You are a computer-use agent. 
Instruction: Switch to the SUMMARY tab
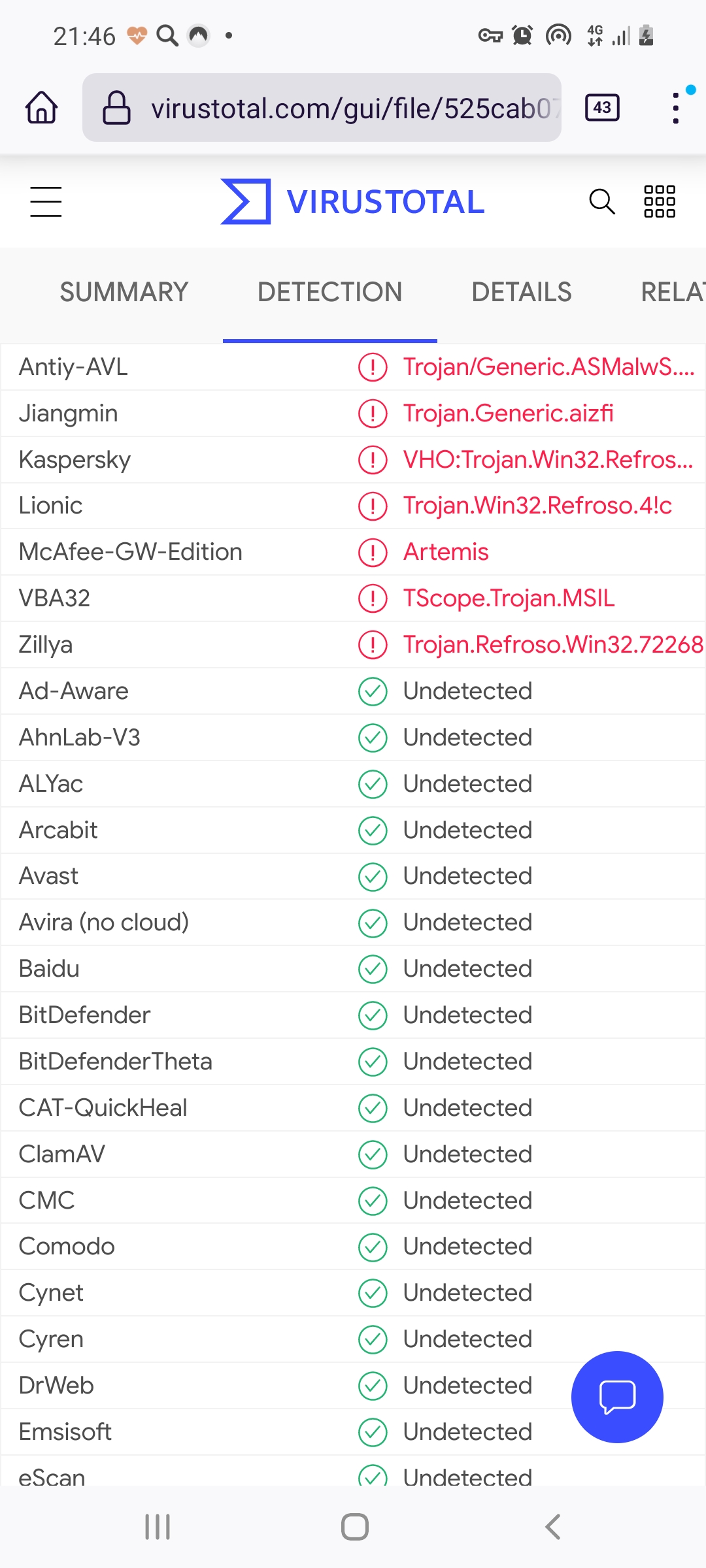coord(124,292)
